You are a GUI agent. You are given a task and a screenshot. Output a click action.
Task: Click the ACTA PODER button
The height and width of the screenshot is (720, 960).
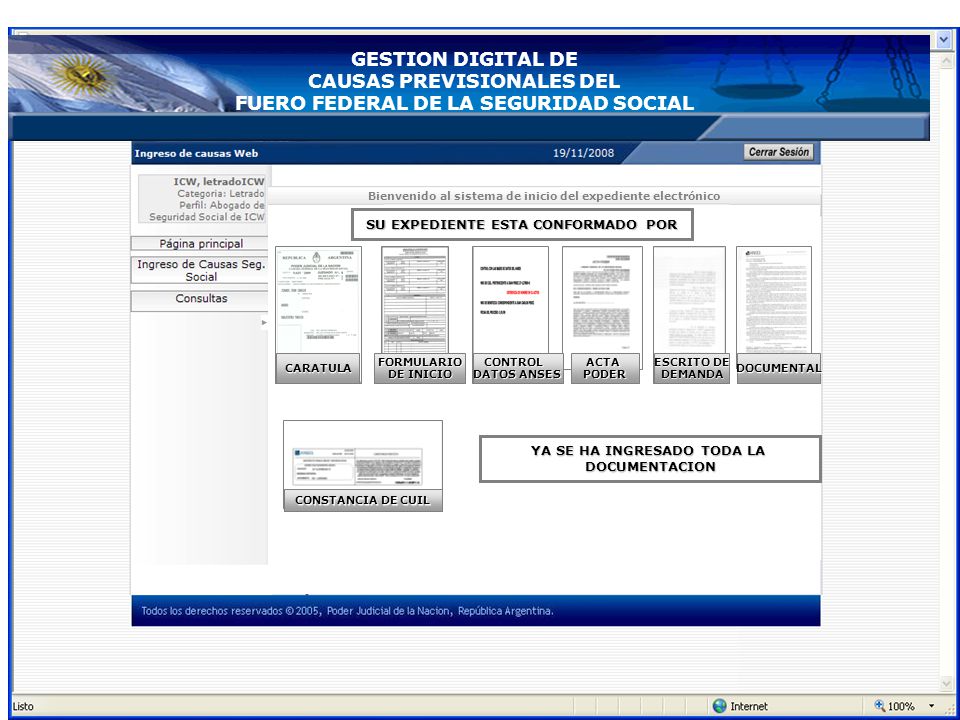(x=605, y=369)
